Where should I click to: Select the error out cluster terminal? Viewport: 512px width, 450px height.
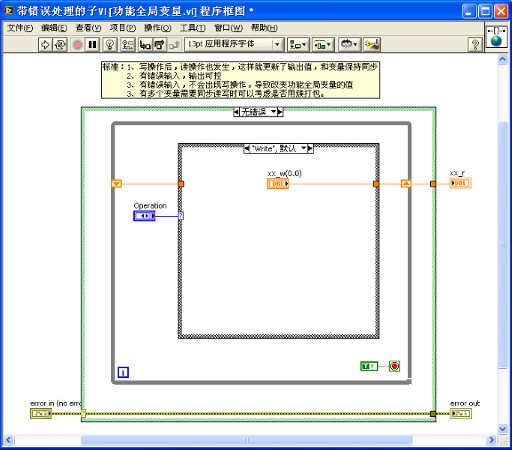point(461,414)
